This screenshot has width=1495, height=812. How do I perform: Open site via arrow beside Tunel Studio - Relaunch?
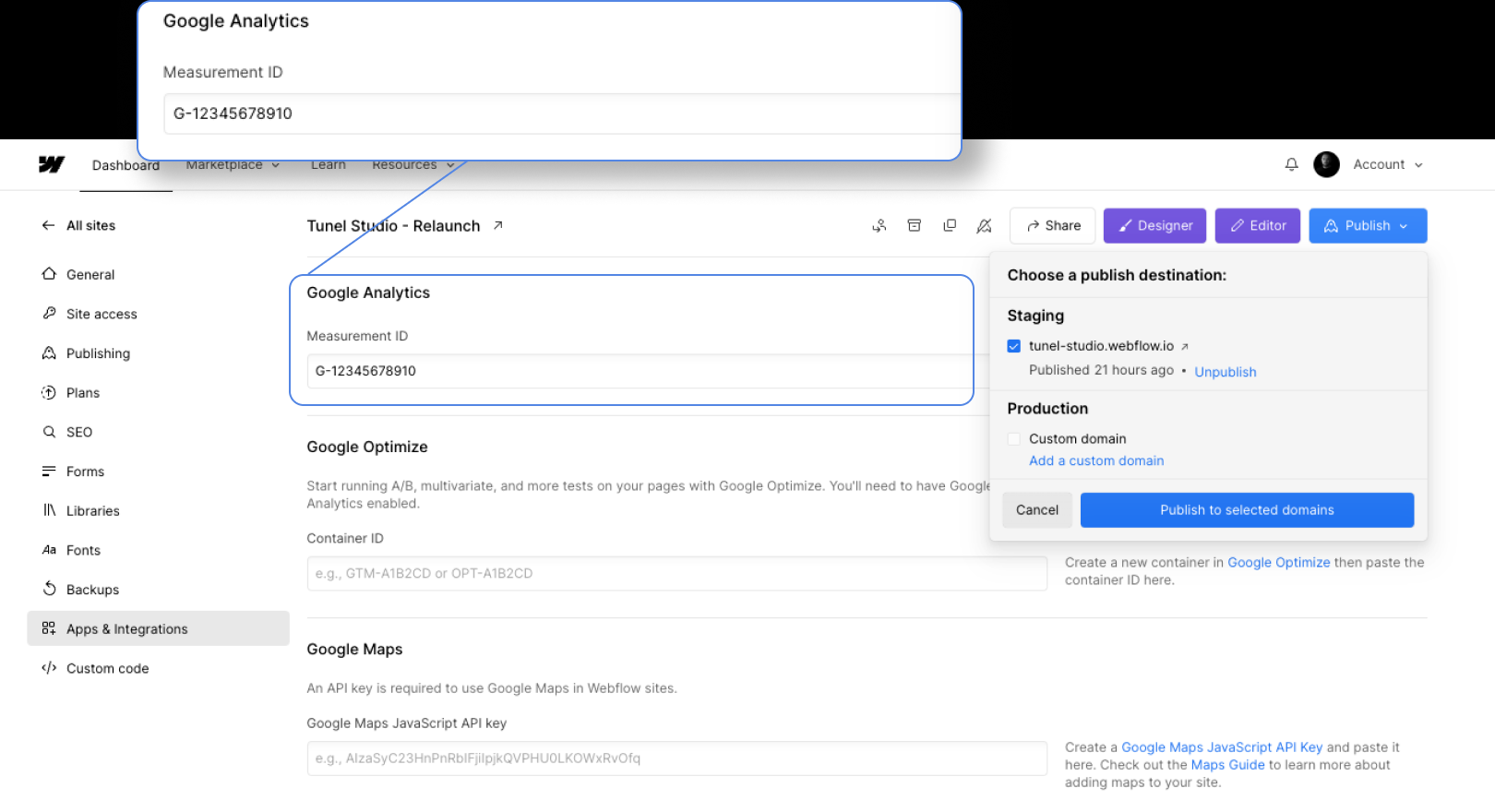tap(497, 225)
